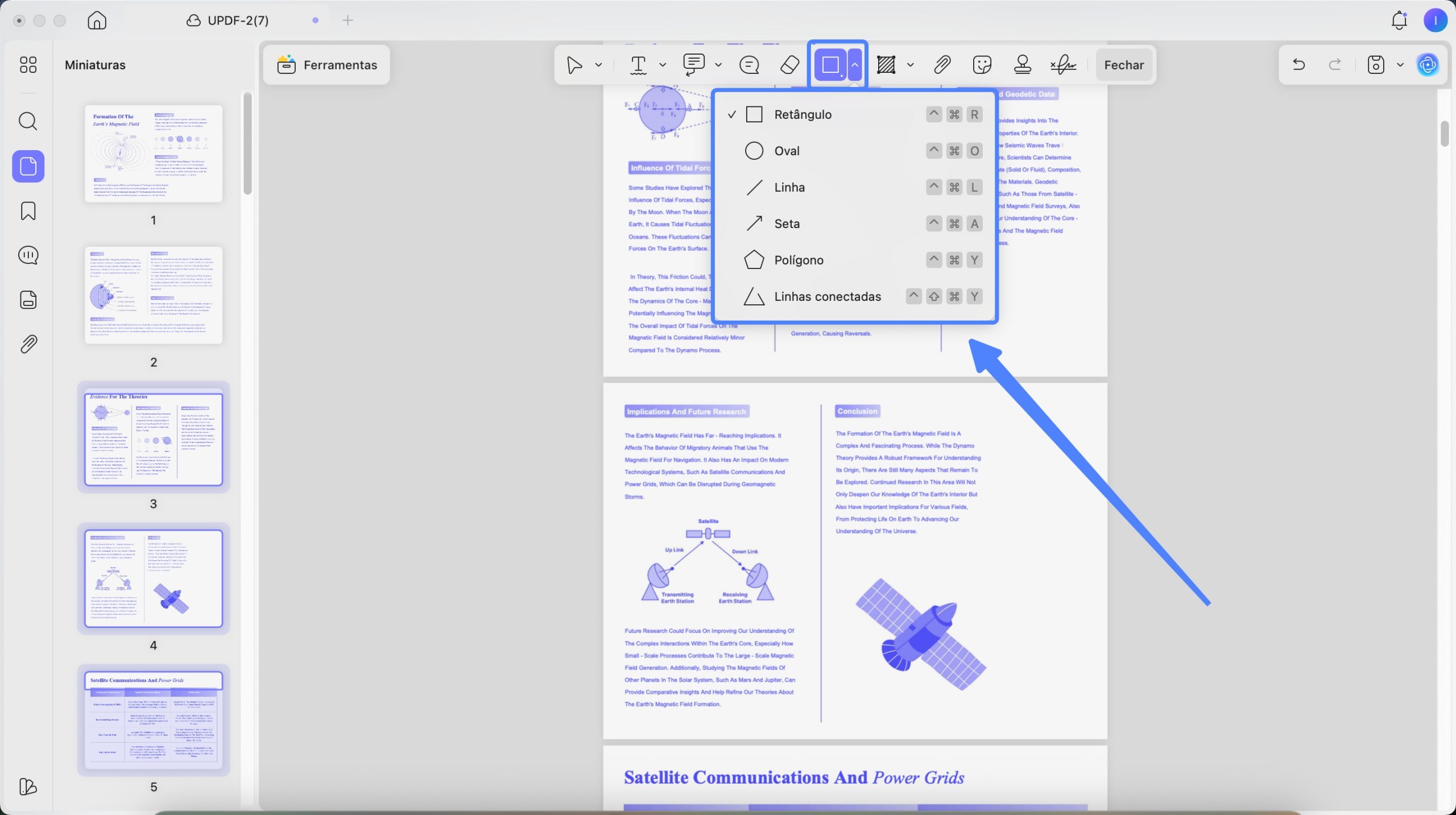Viewport: 1456px width, 815px height.
Task: Select the text comment tool
Action: tap(638, 65)
